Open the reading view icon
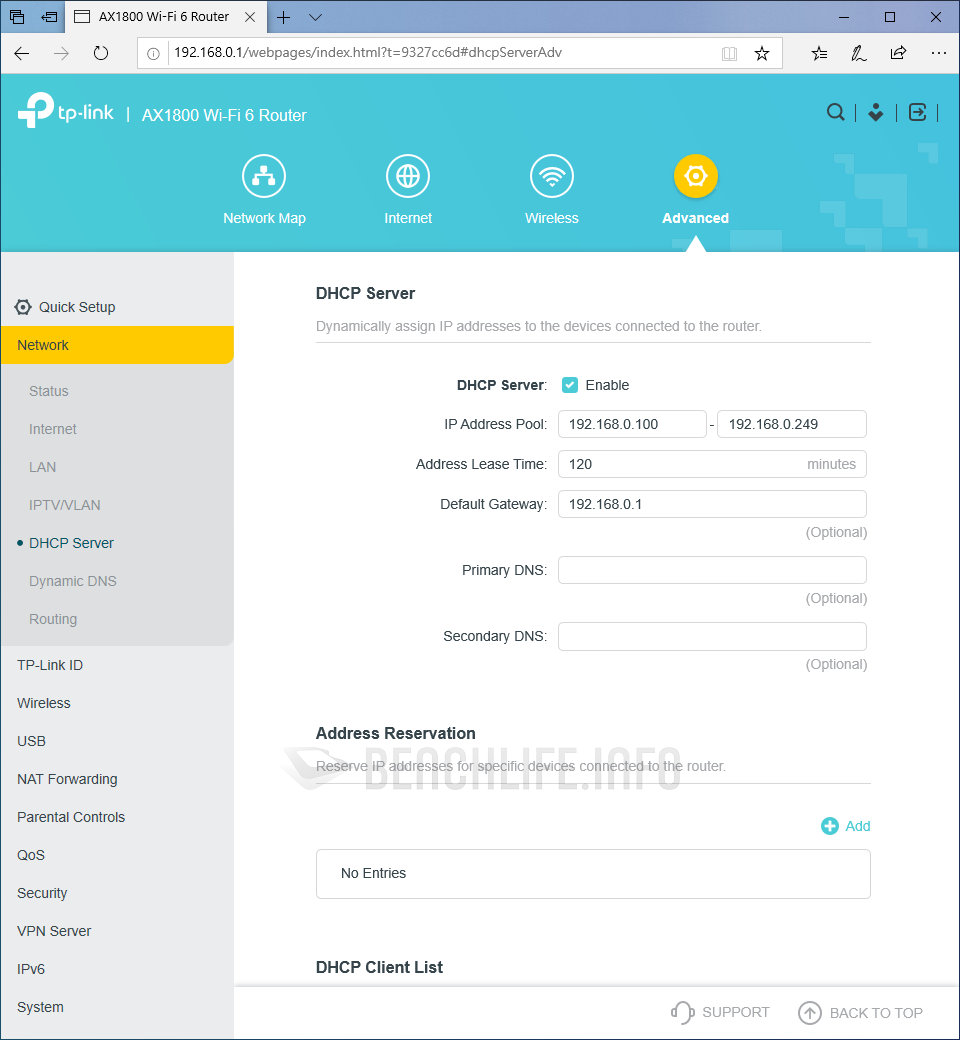Screen dimensions: 960x1040 pos(729,54)
